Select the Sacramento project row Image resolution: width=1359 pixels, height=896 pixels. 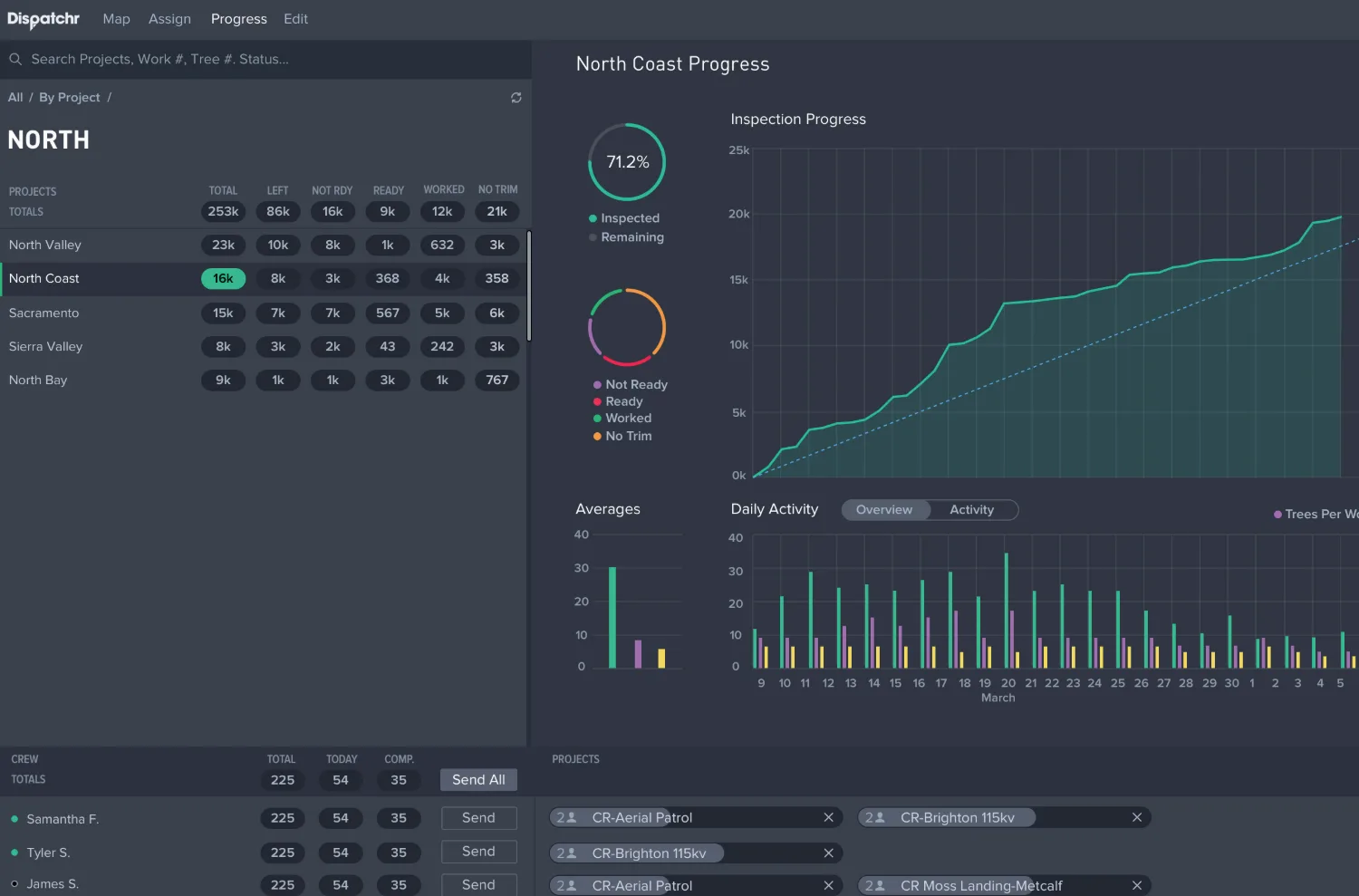(x=263, y=313)
